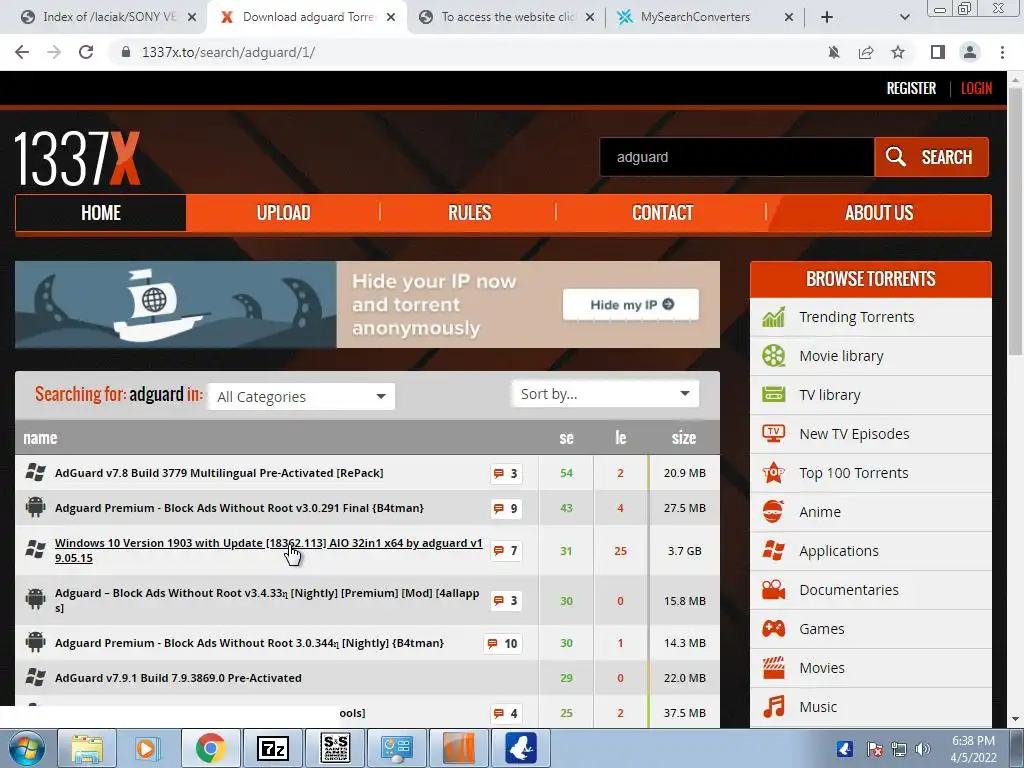1024x768 pixels.
Task: Open AdGuard v7.8 Build 3779 Multilingual torrent
Action: pos(219,473)
